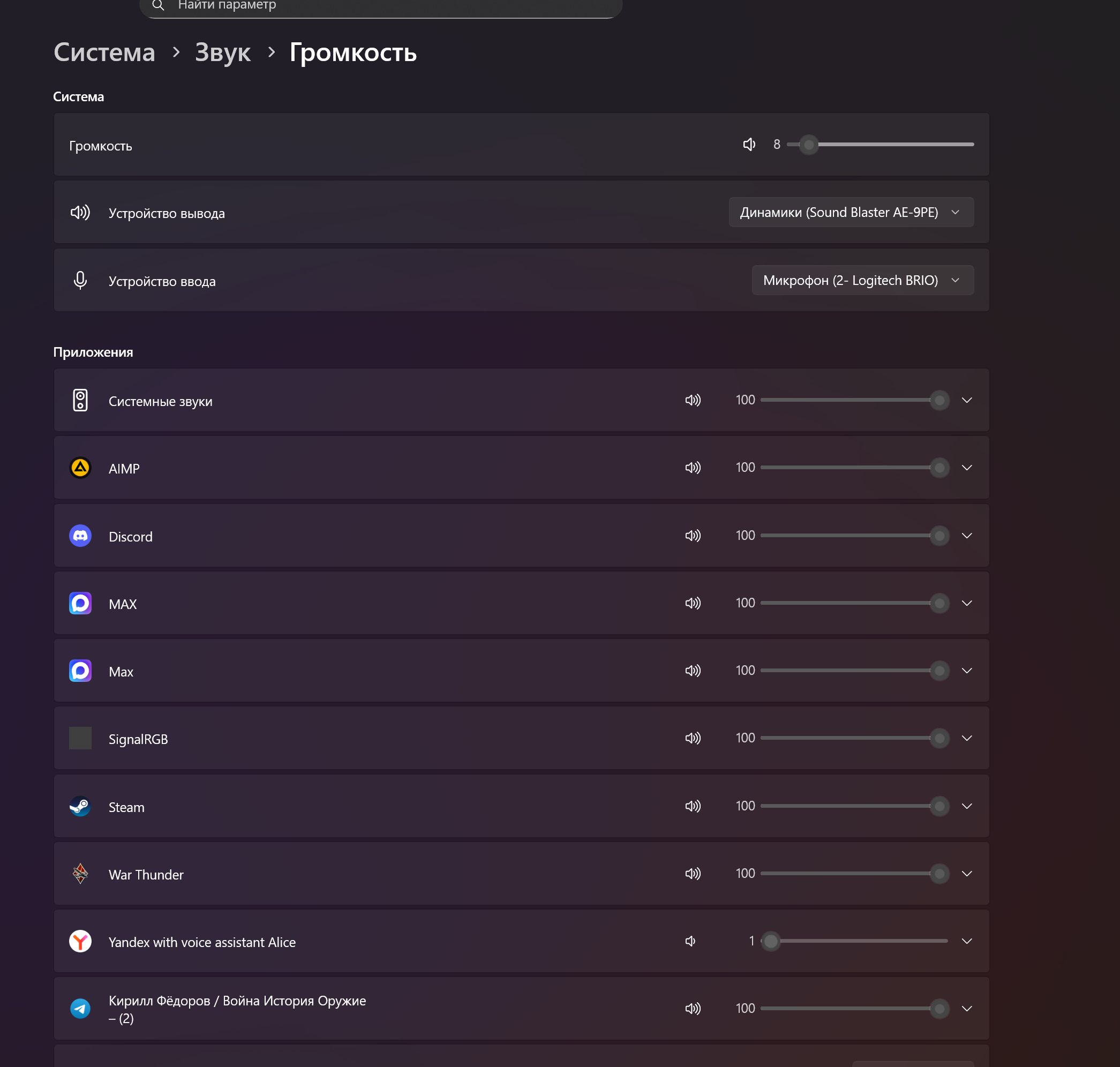Expand Yandex Alice row chevron
The image size is (1120, 1067).
pos(966,941)
